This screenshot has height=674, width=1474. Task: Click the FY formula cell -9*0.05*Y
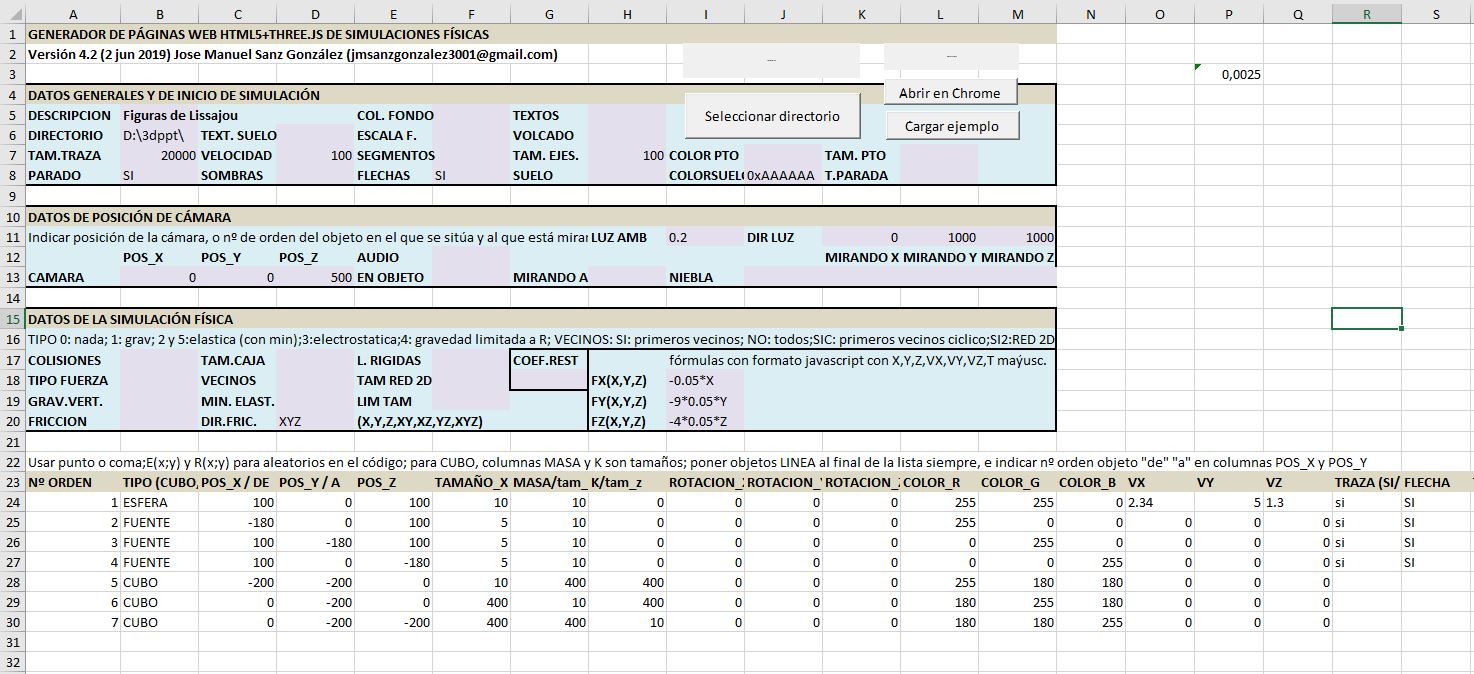point(705,401)
